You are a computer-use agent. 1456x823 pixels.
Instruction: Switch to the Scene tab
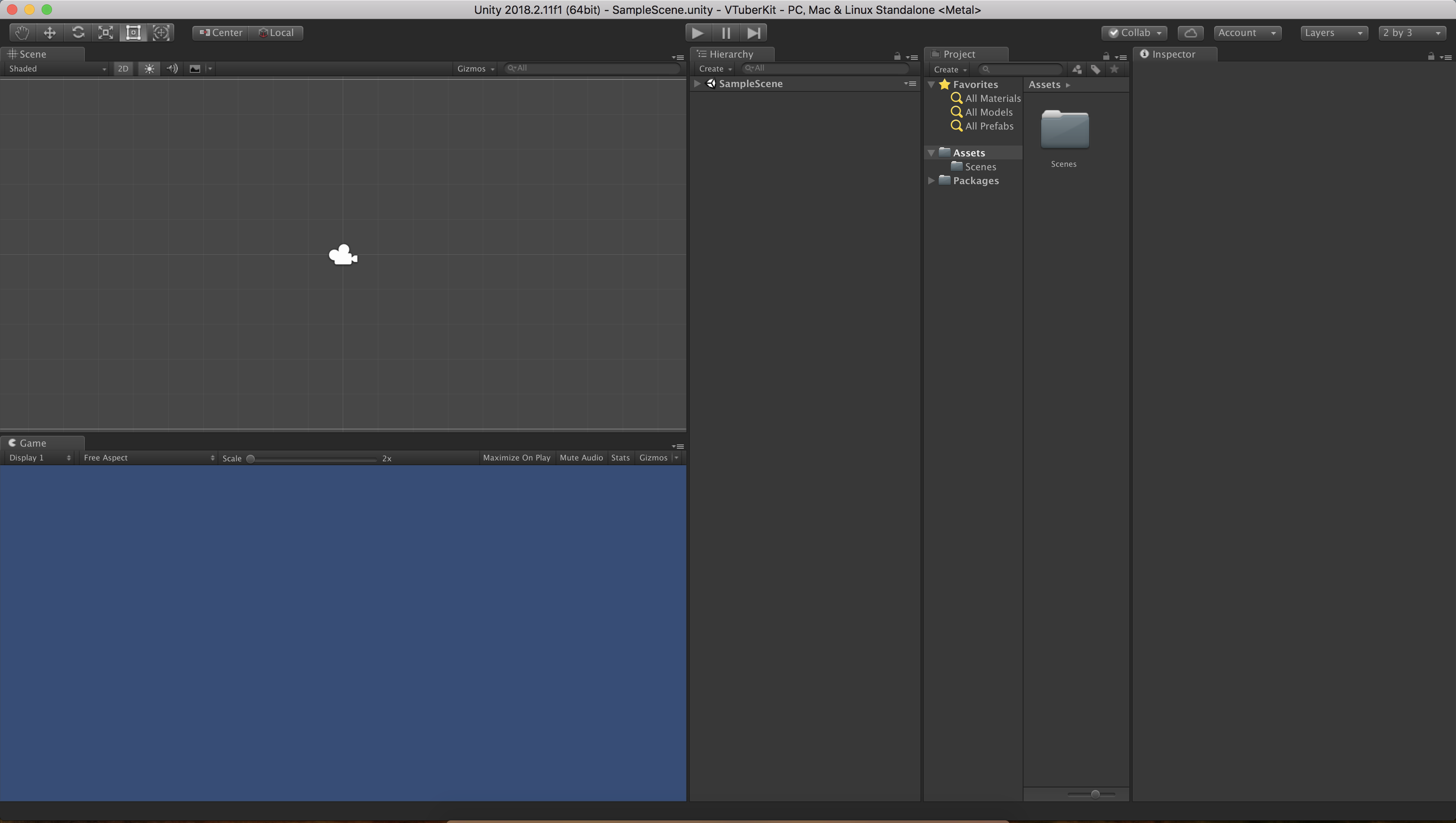tap(42, 54)
